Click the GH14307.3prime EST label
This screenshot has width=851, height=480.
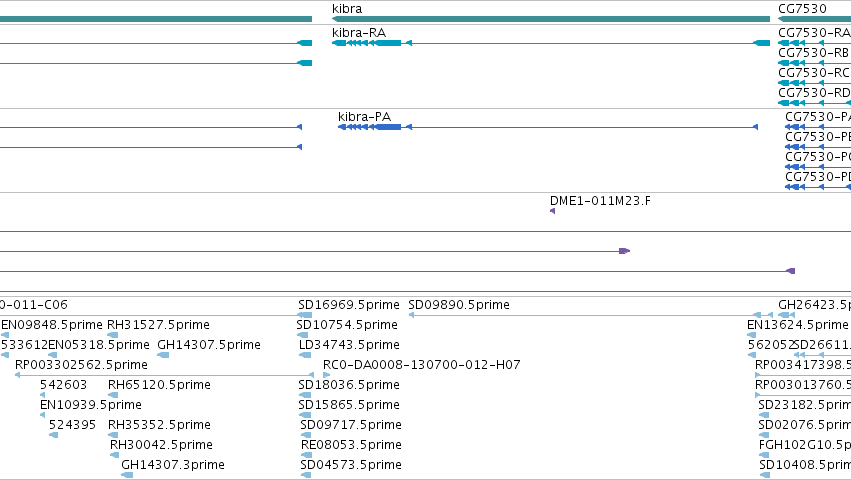pyautogui.click(x=173, y=465)
